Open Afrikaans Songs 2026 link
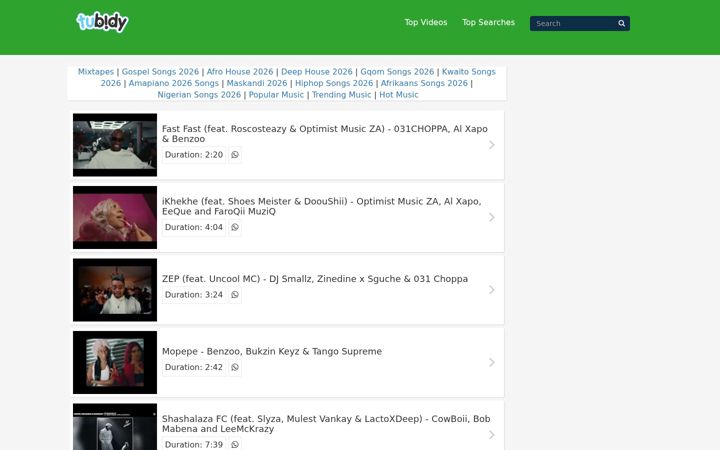The image size is (720, 450). pyautogui.click(x=424, y=83)
